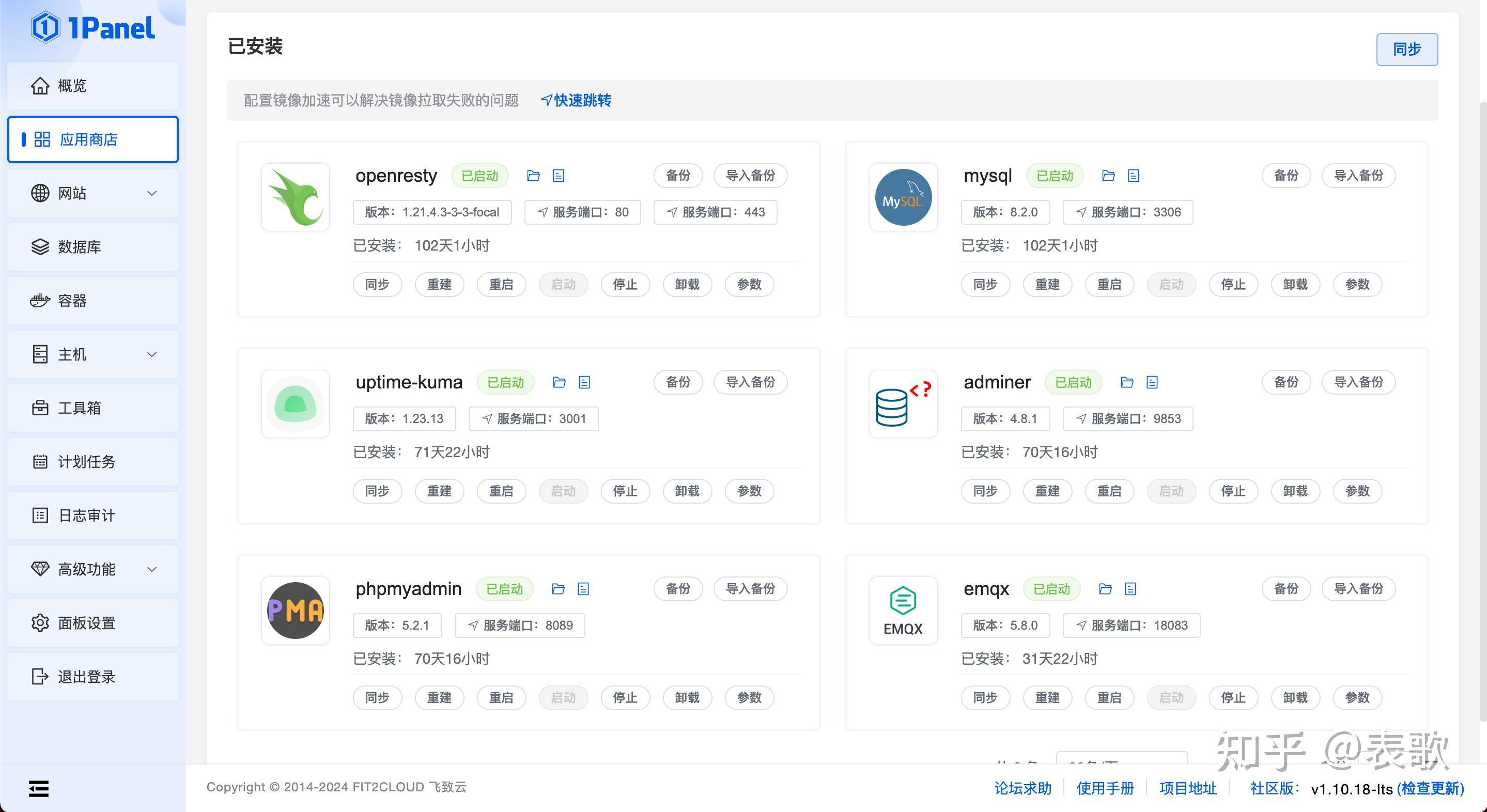Click the 1Panel logo
Image resolution: width=1487 pixels, height=812 pixels.
93,27
